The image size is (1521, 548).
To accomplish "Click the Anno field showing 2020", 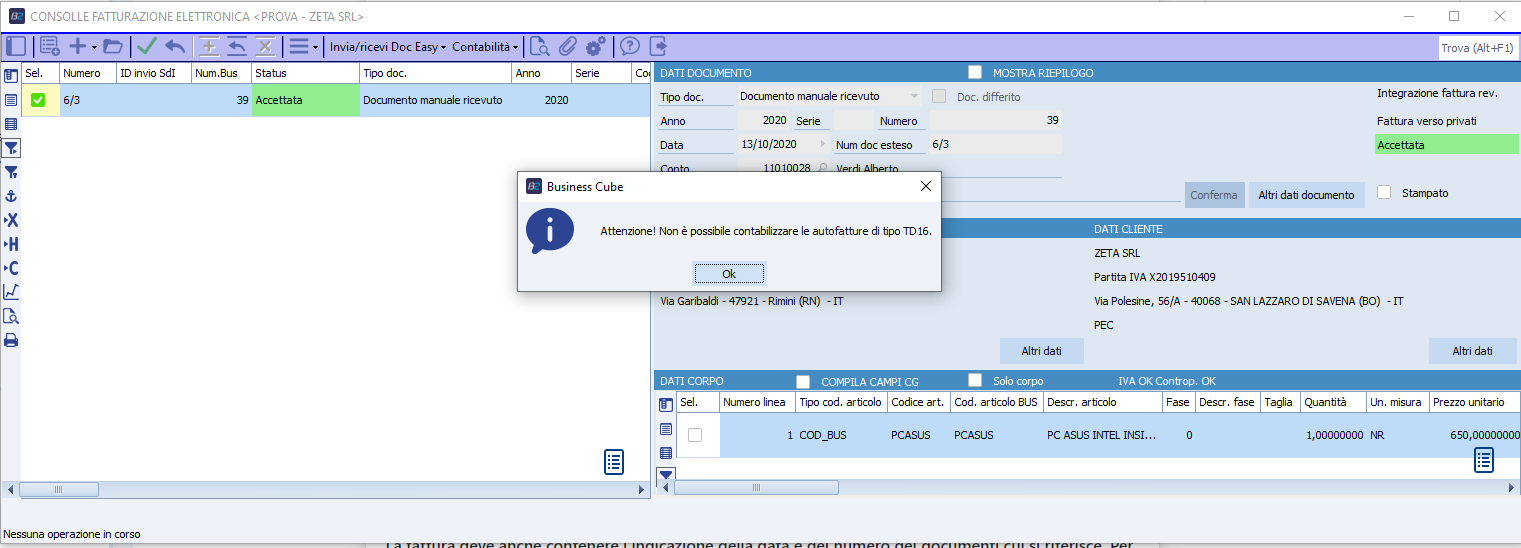I will coord(763,120).
